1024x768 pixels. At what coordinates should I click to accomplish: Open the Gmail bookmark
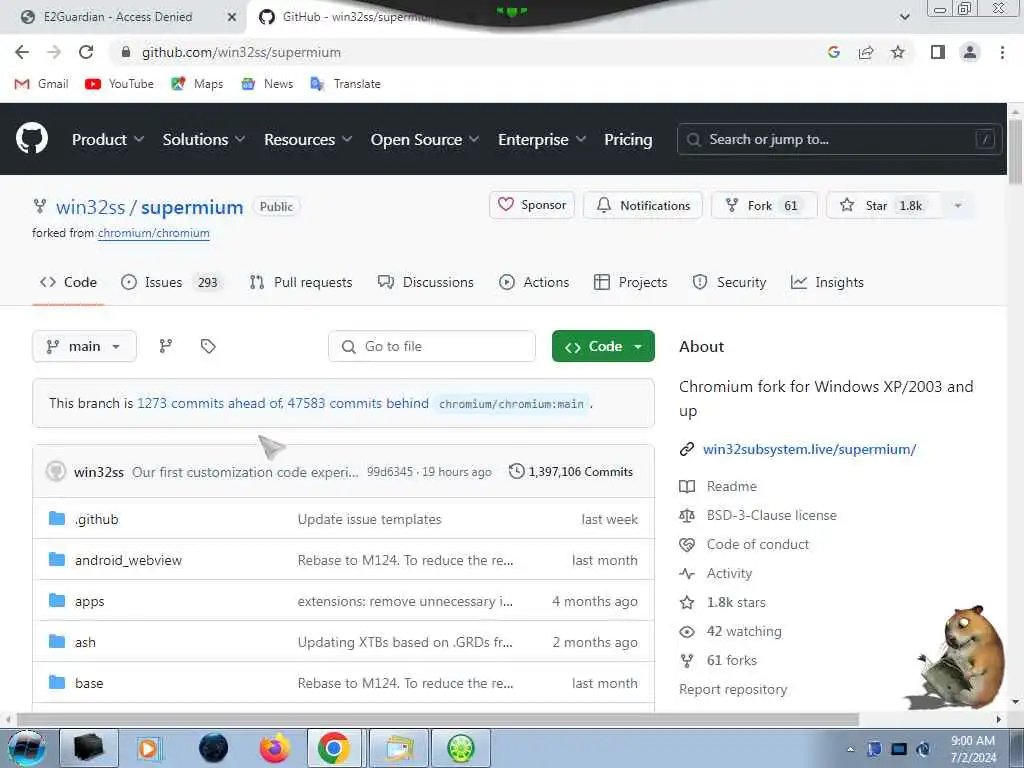(41, 84)
